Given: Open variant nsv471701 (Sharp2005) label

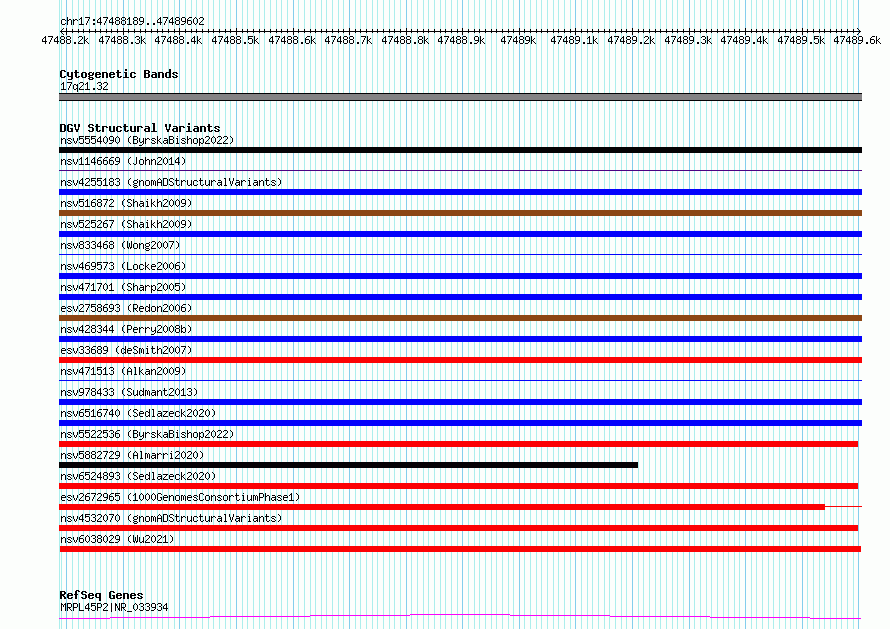Looking at the screenshot, I should (x=123, y=287).
